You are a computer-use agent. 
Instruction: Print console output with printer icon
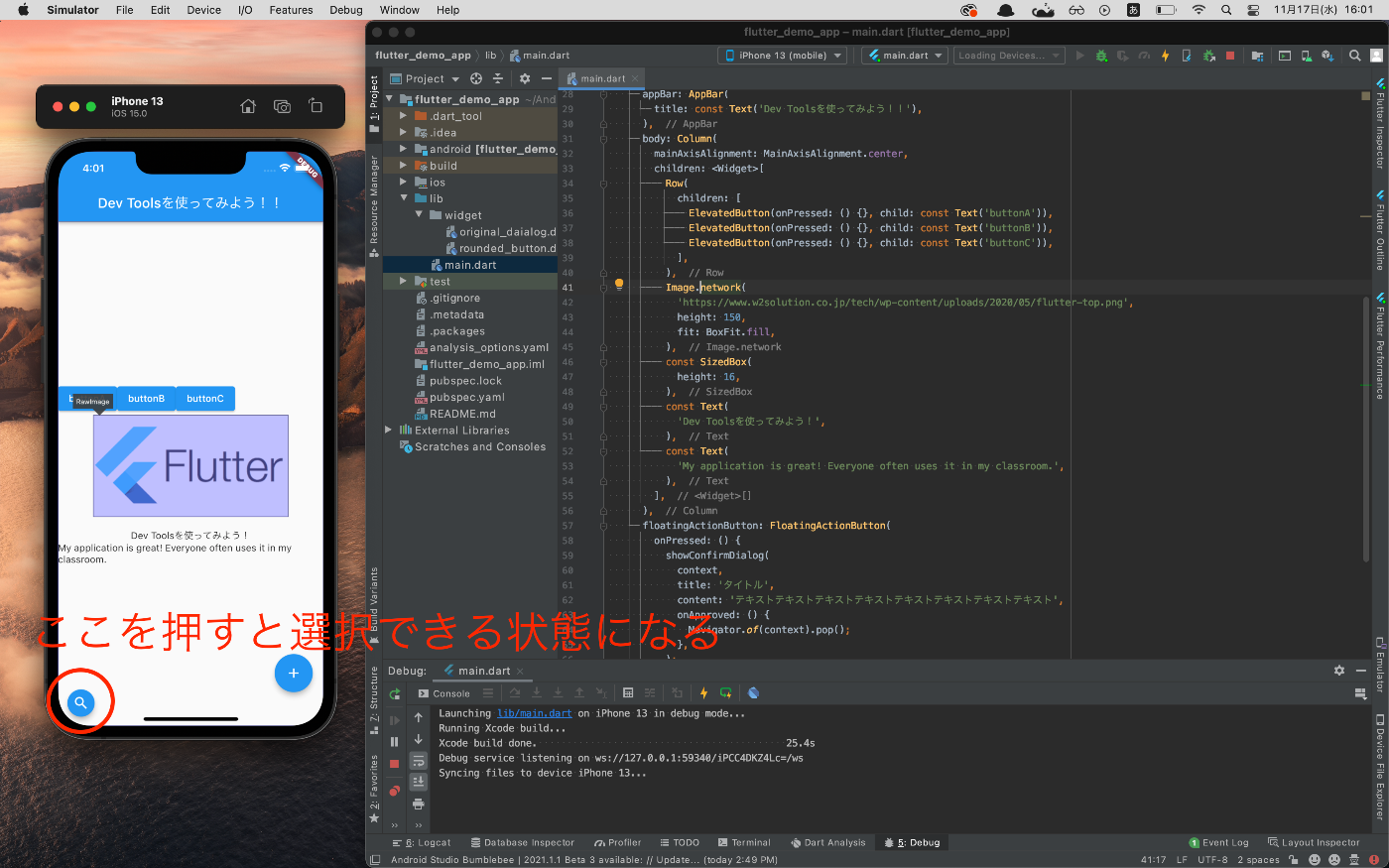click(x=419, y=804)
